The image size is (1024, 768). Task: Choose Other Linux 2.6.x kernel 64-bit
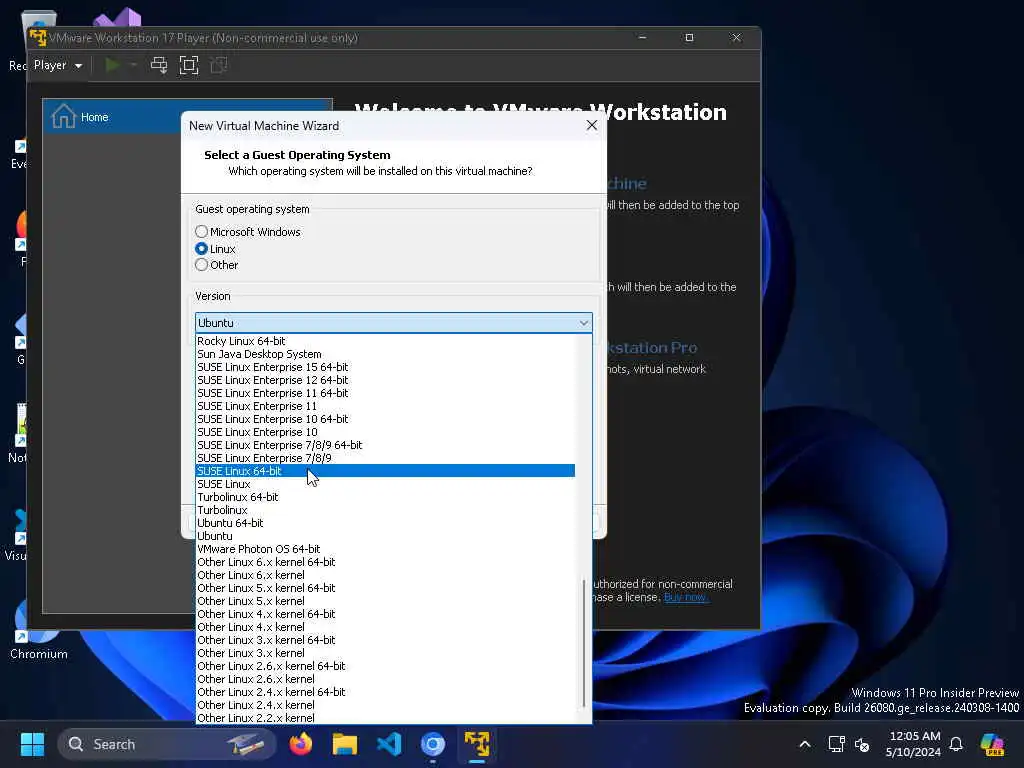[385, 667]
